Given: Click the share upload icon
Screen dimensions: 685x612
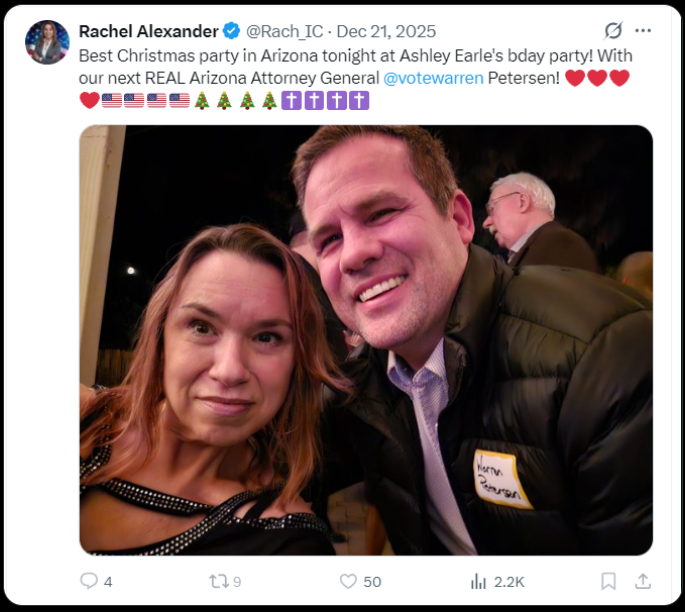Looking at the screenshot, I should (643, 581).
